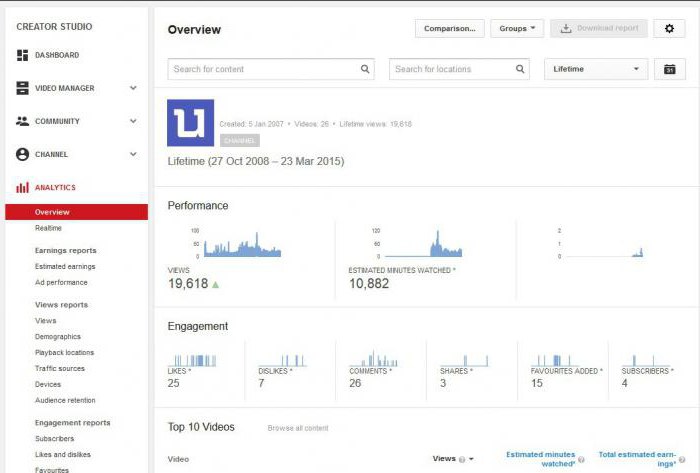This screenshot has height=473, width=700.
Task: Open the Devices report
Action: point(48,384)
